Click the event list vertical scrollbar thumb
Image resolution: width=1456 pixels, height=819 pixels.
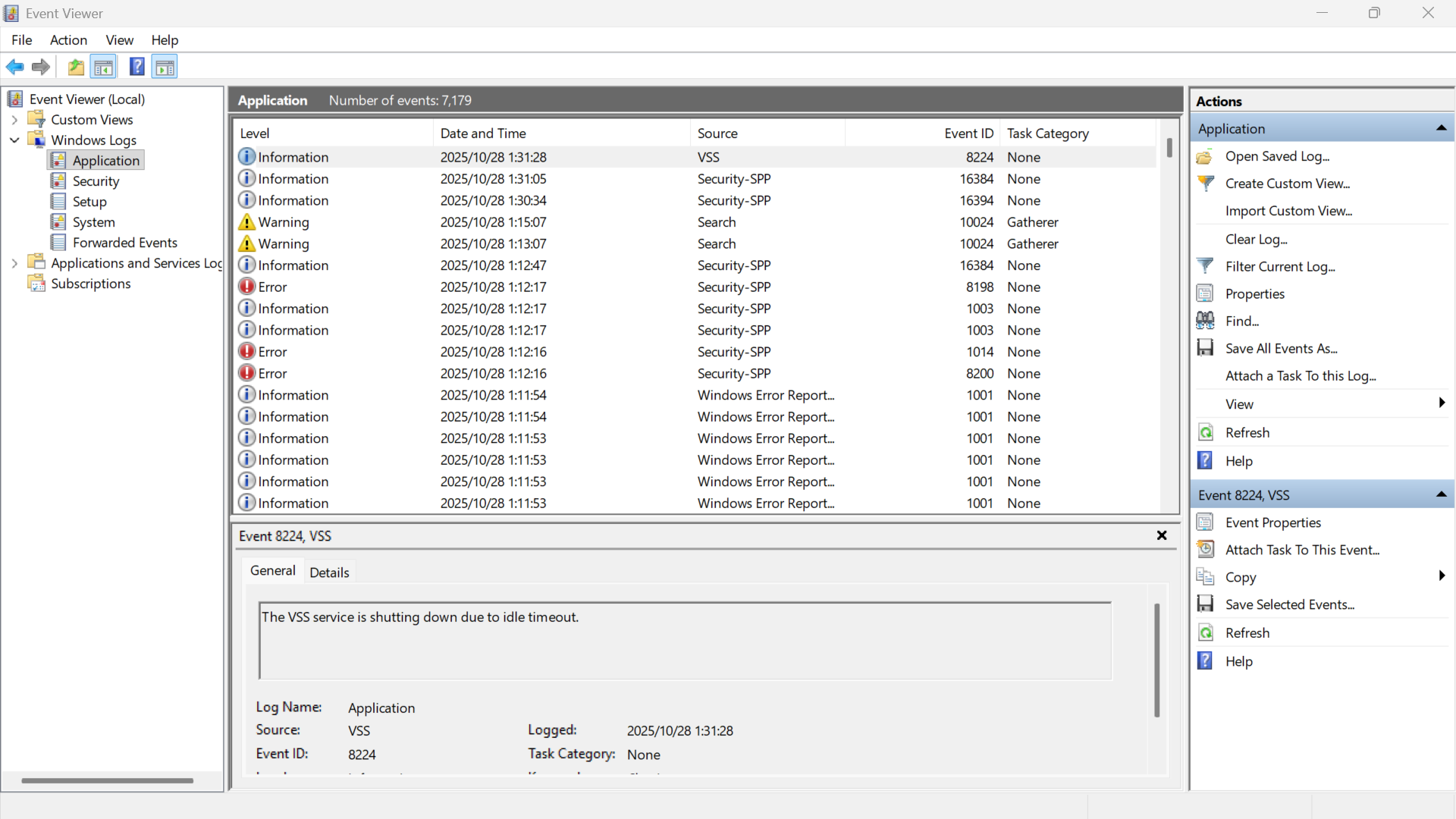pyautogui.click(x=1169, y=148)
